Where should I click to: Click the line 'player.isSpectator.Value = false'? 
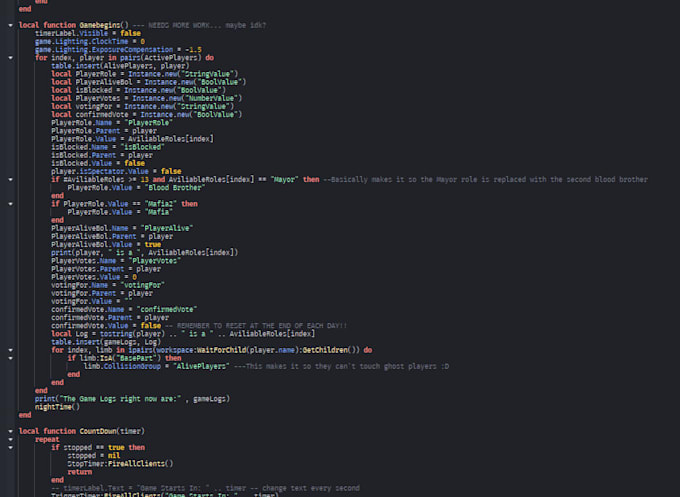116,171
